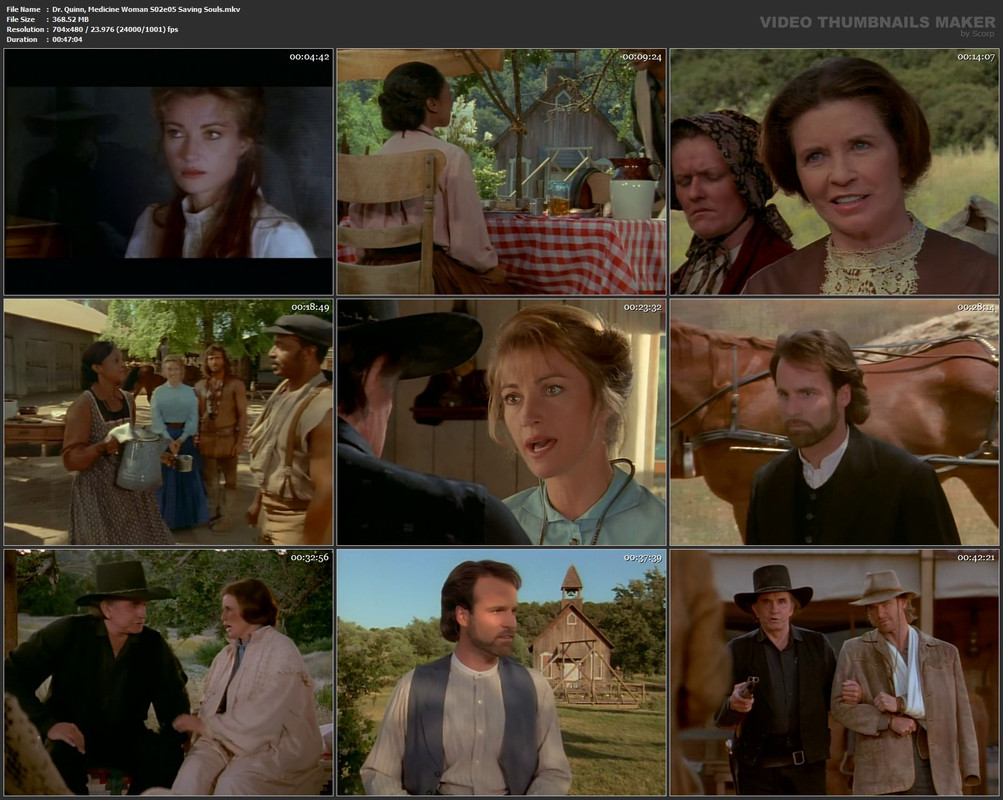Screen dimensions: 1003x800
Task: Select the thumbnail timestamped 00:09:24
Action: [502, 172]
